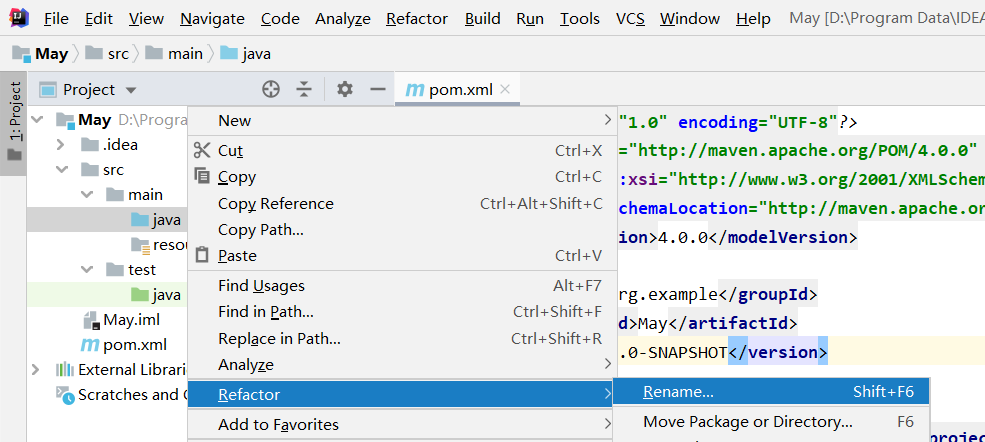Select May.iml file in project tree
Image resolution: width=985 pixels, height=442 pixels.
pyautogui.click(x=131, y=320)
